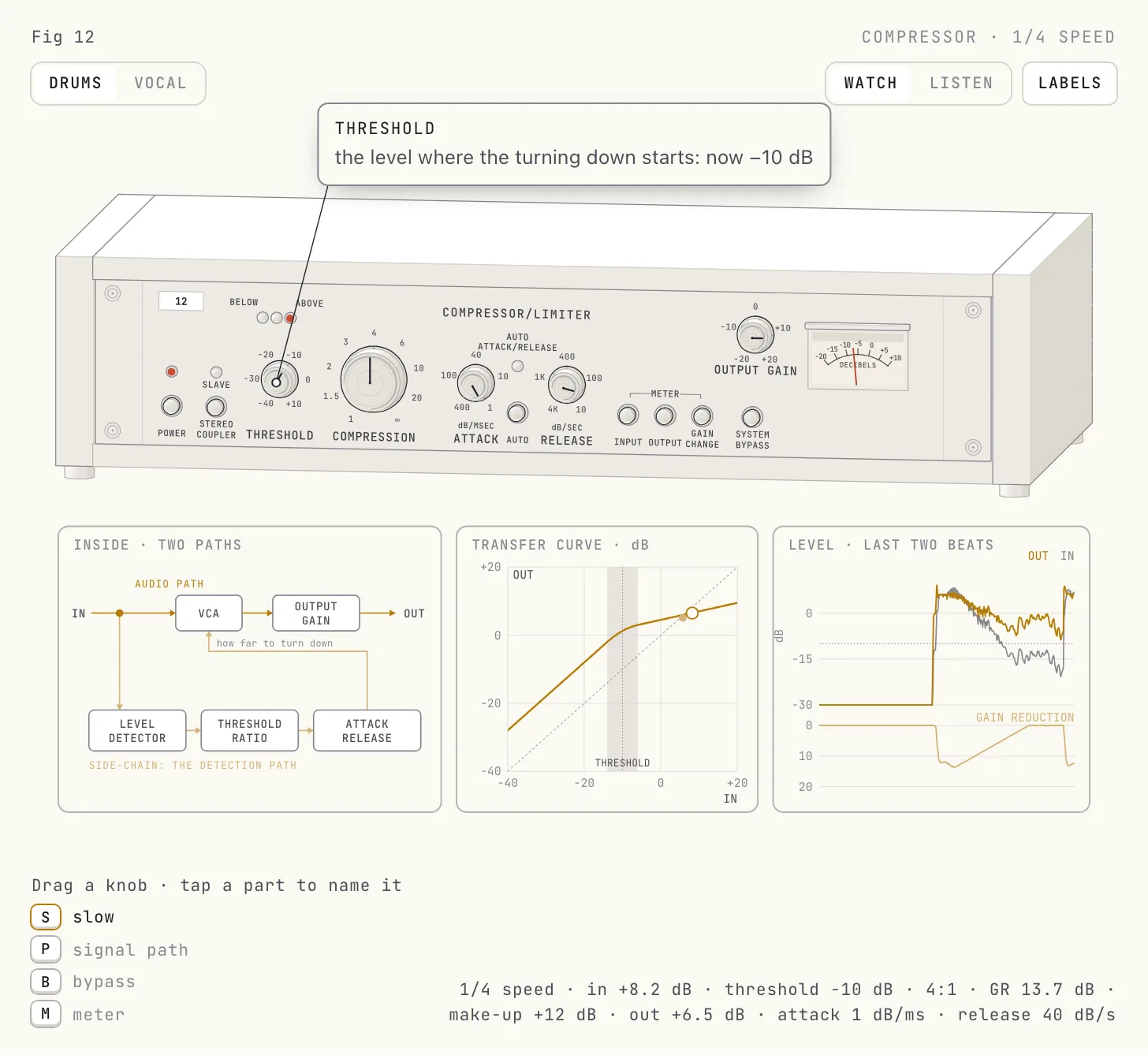Select the LEVEL DETECTOR block
Image resolution: width=1148 pixels, height=1055 pixels.
(137, 731)
